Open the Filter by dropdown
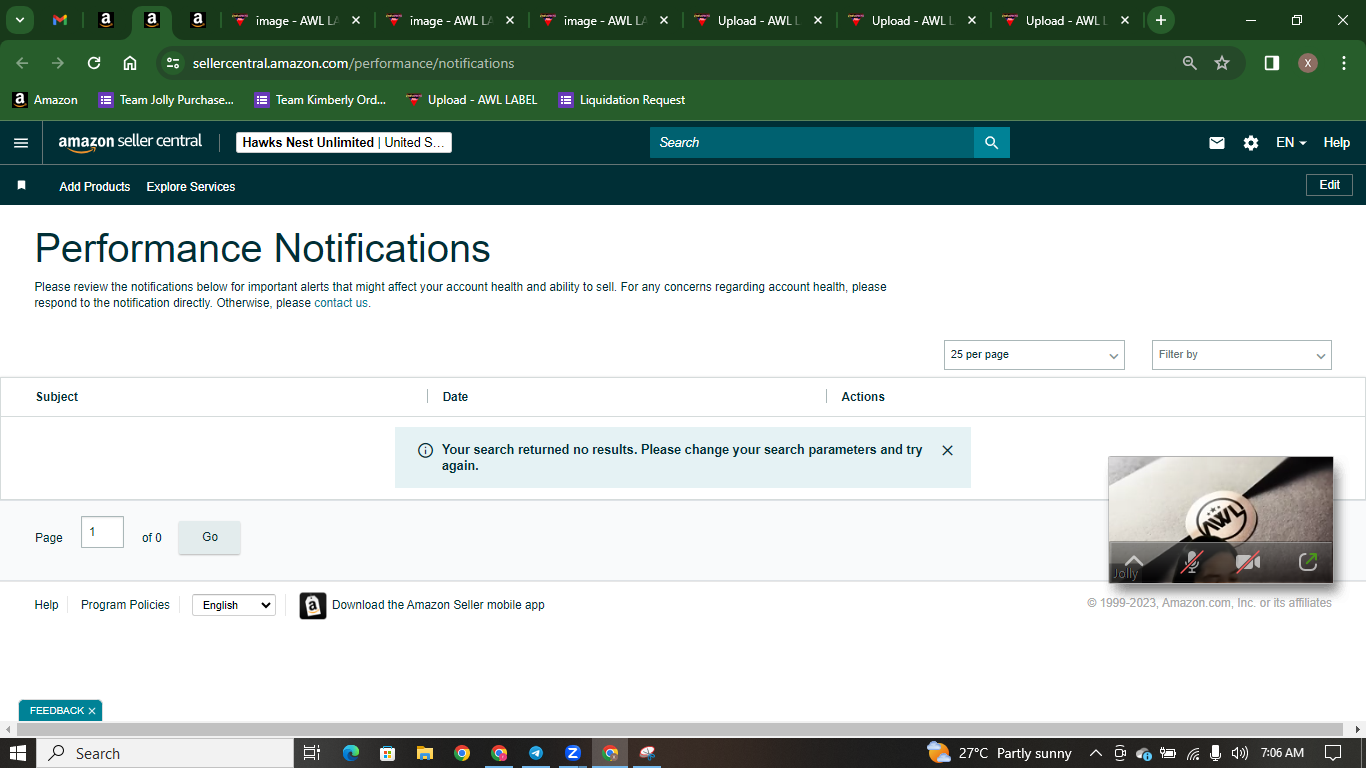The image size is (1366, 768). pyautogui.click(x=1242, y=355)
